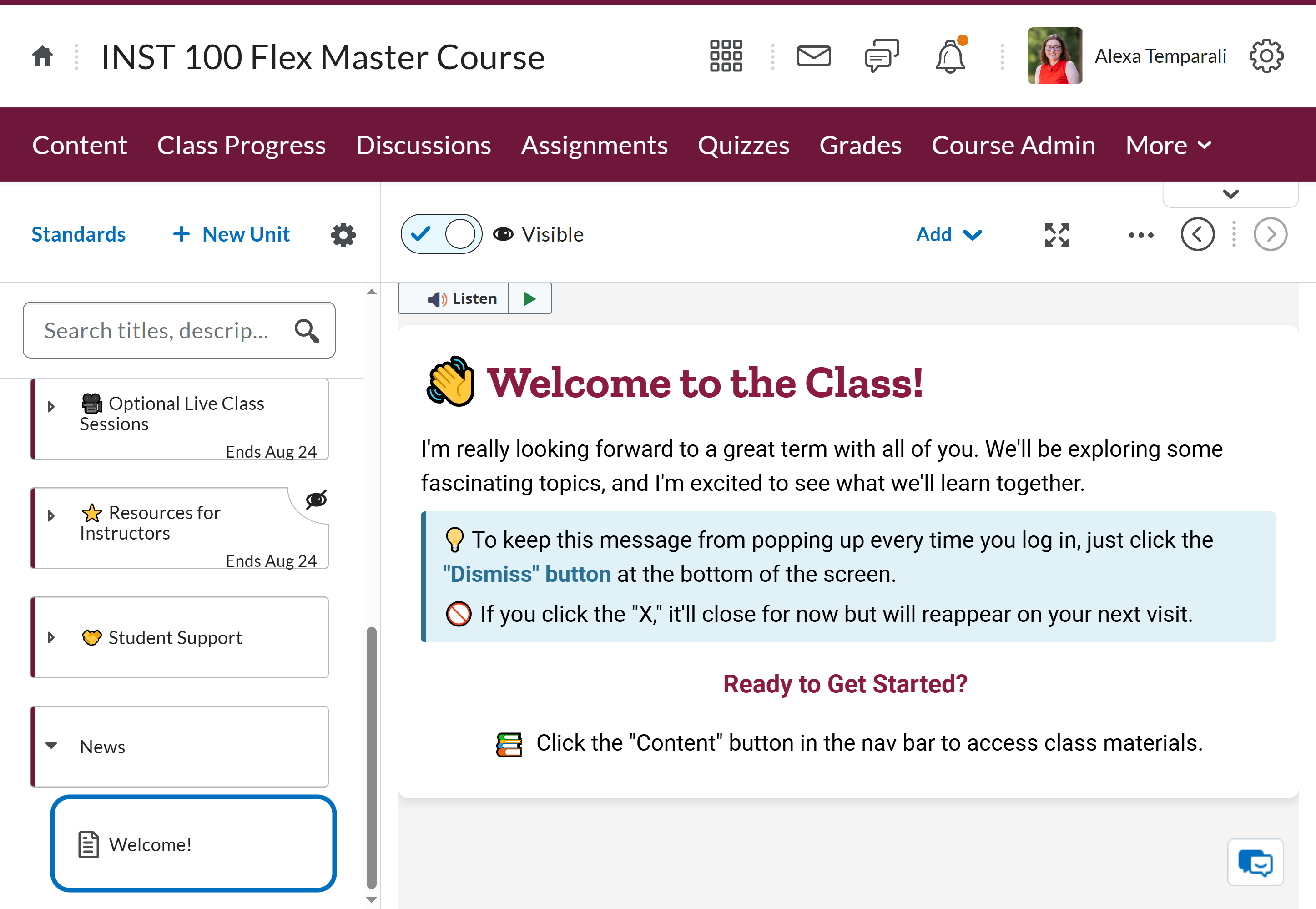Screen dimensions: 1316x909
Task: Click Alexa Temparali profile photo
Action: click(x=1054, y=56)
